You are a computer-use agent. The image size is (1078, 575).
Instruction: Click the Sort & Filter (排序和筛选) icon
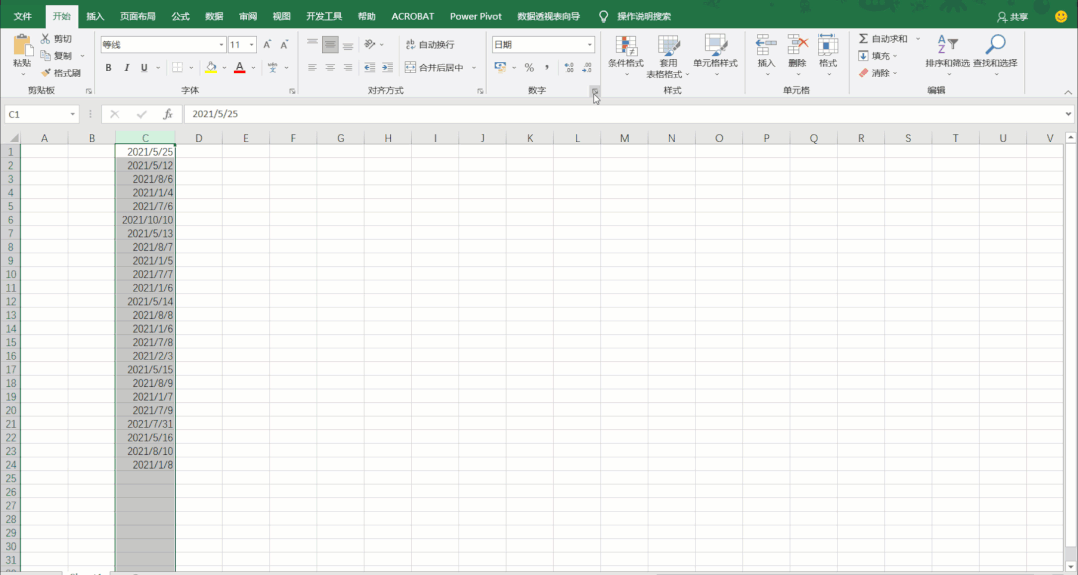click(x=947, y=45)
